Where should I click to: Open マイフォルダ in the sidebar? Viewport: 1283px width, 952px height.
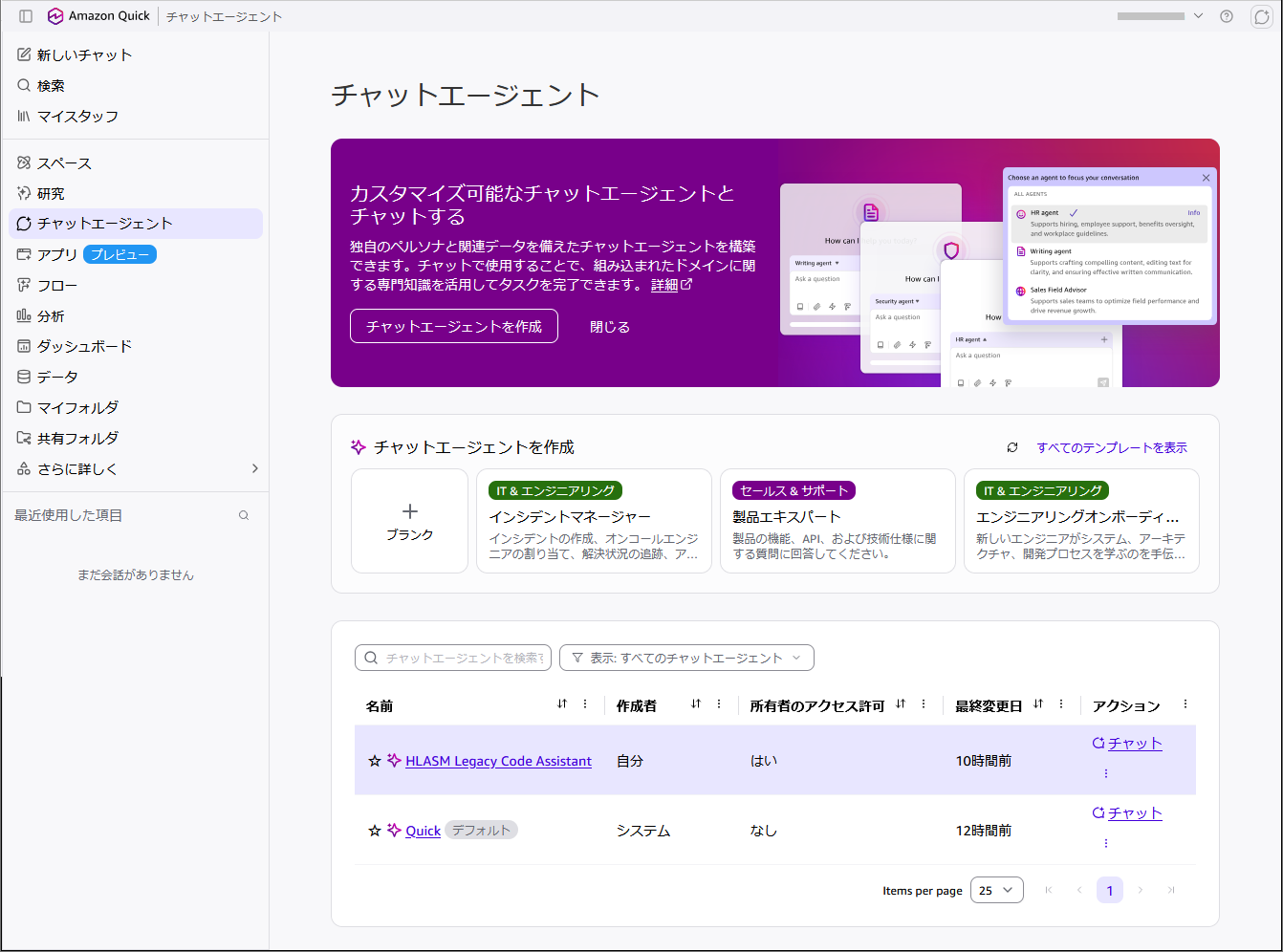(68, 407)
